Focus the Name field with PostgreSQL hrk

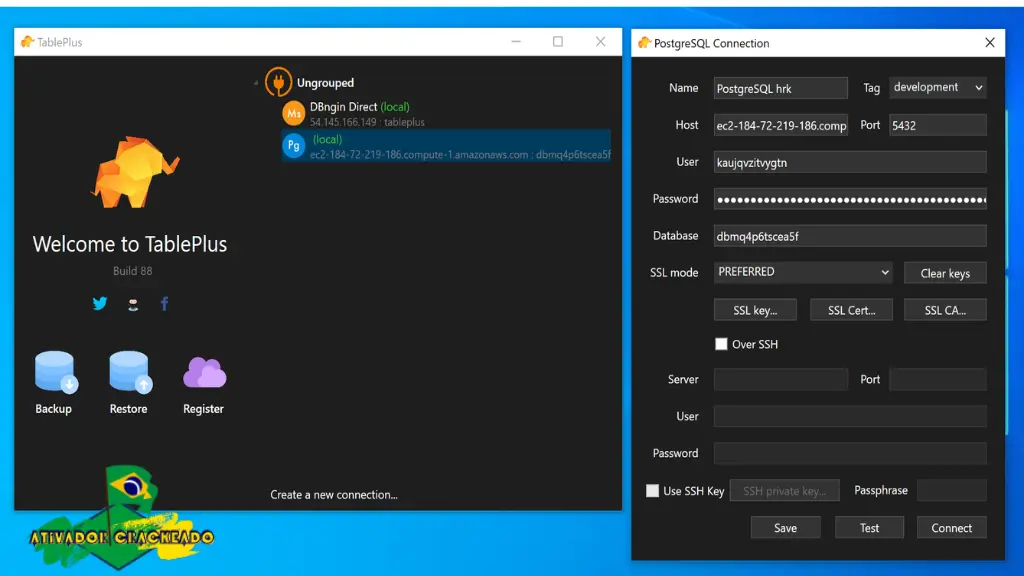780,88
